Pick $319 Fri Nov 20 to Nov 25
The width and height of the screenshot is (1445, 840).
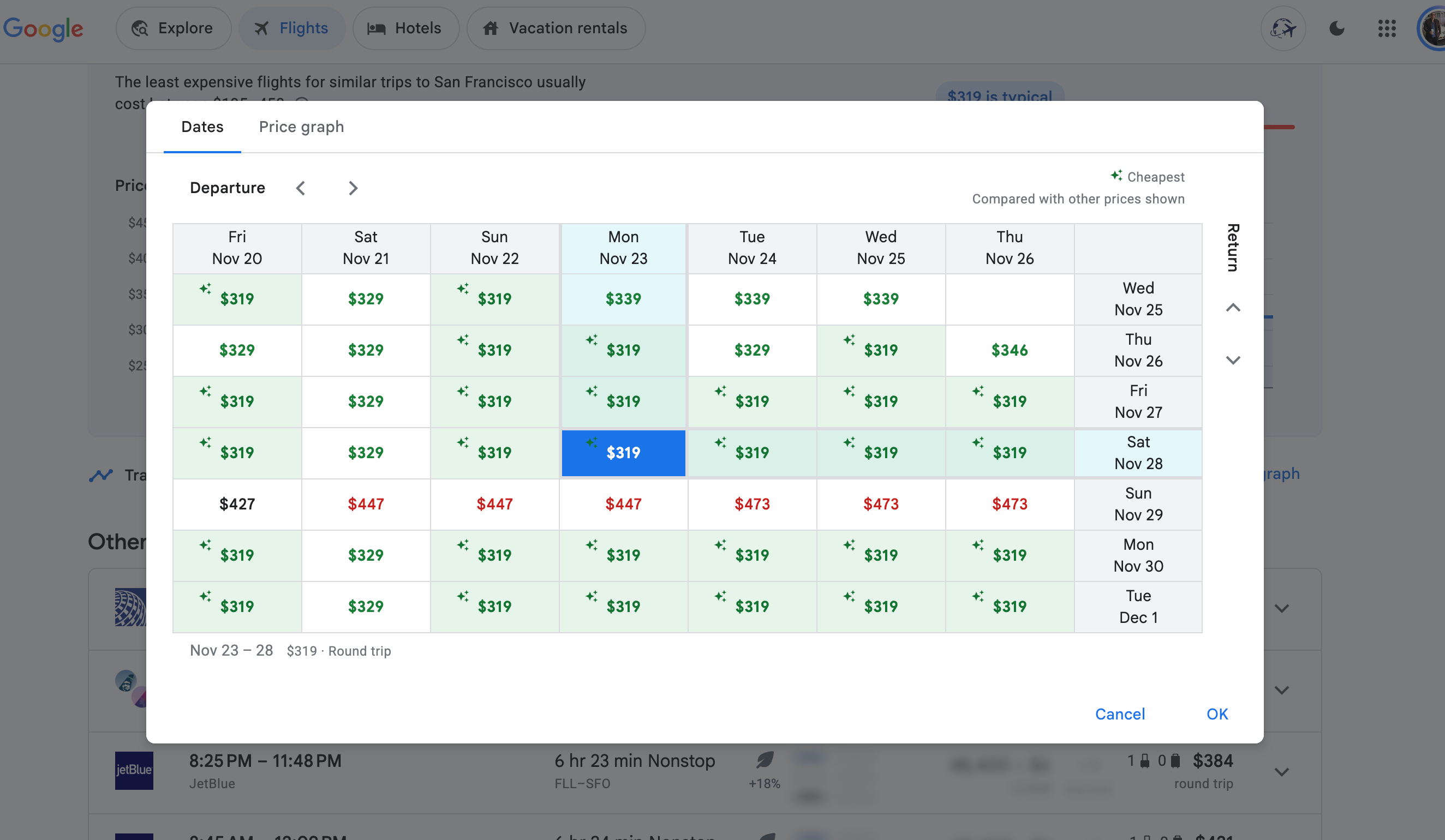237,299
